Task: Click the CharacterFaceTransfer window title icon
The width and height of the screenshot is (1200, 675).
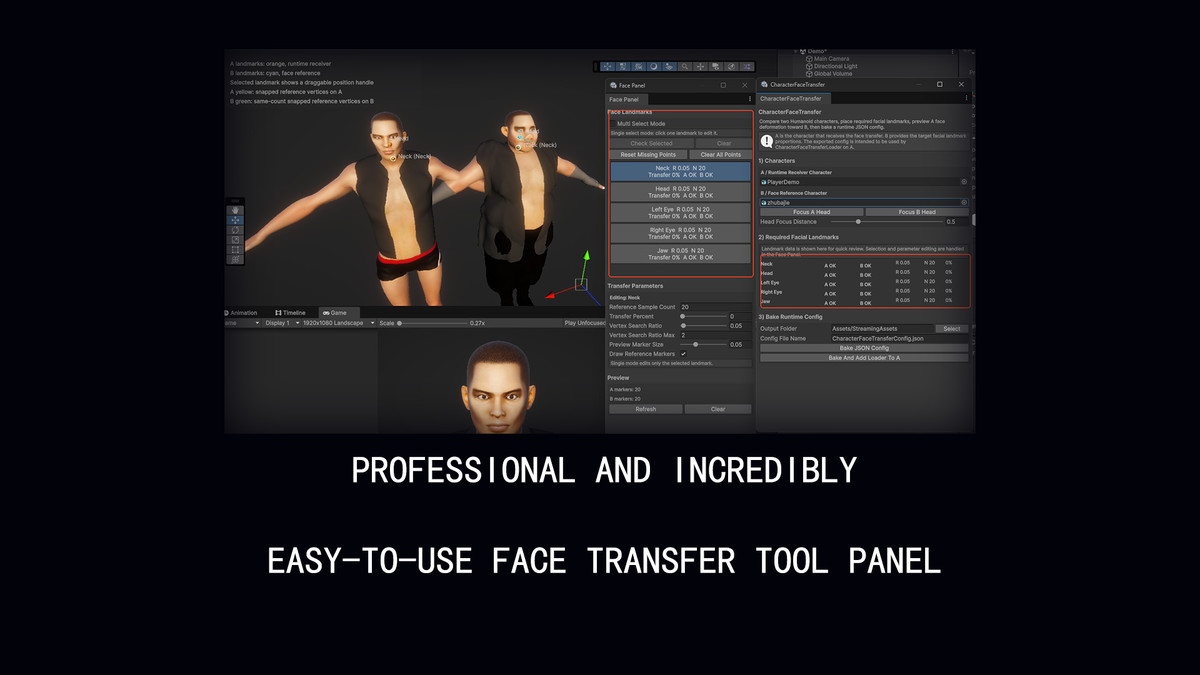Action: click(x=763, y=85)
